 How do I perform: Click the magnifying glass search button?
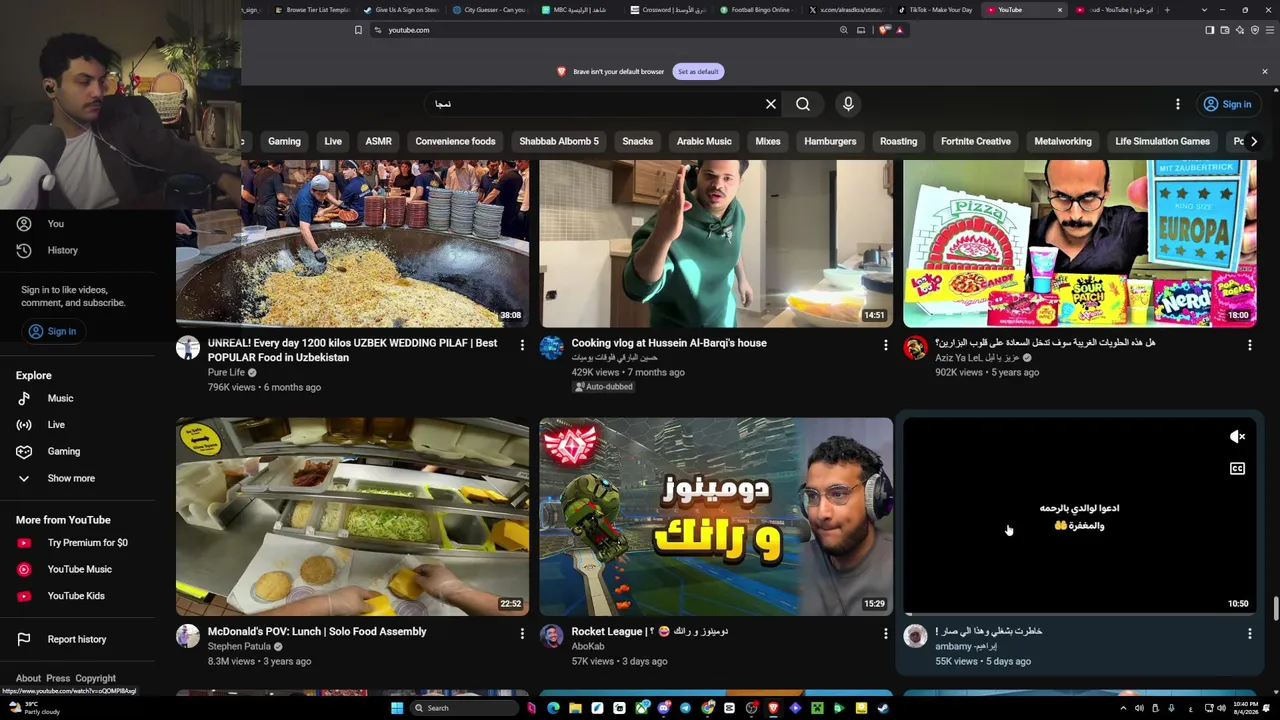[803, 104]
